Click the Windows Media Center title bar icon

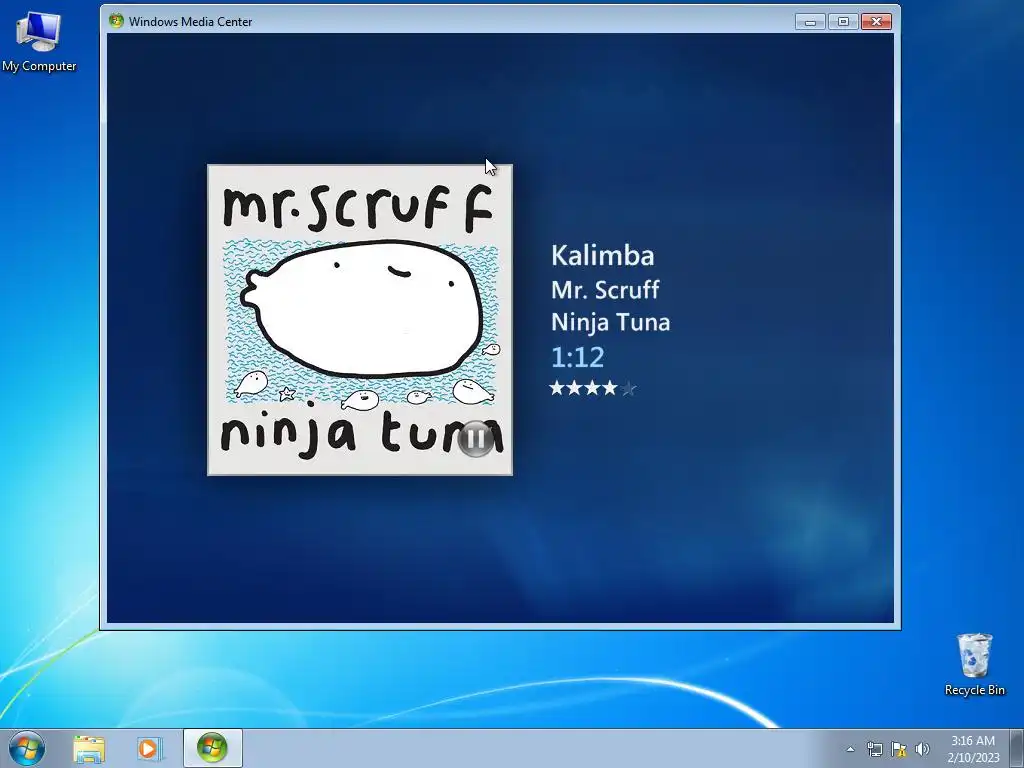point(116,21)
